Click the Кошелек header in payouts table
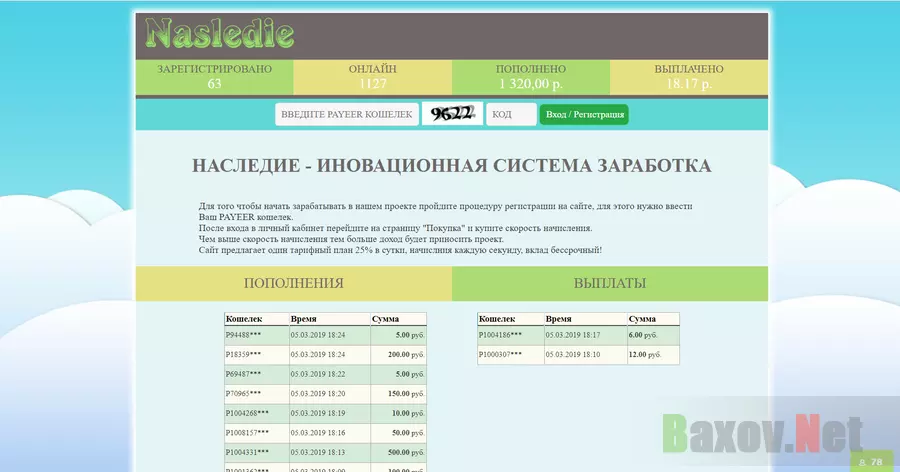 (511, 319)
